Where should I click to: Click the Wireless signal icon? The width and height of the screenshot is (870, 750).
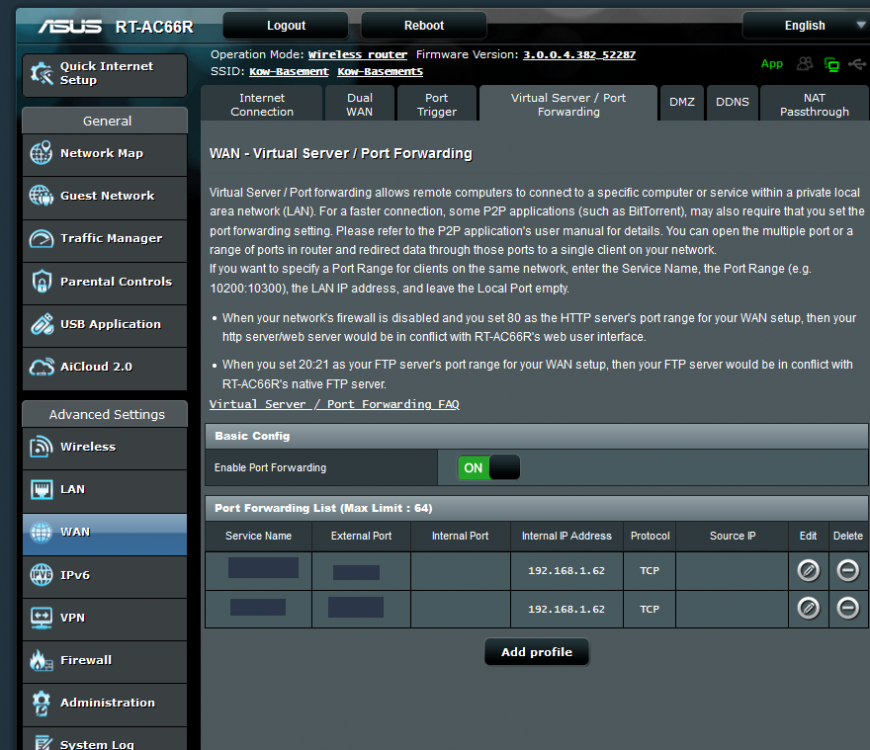click(x=41, y=447)
